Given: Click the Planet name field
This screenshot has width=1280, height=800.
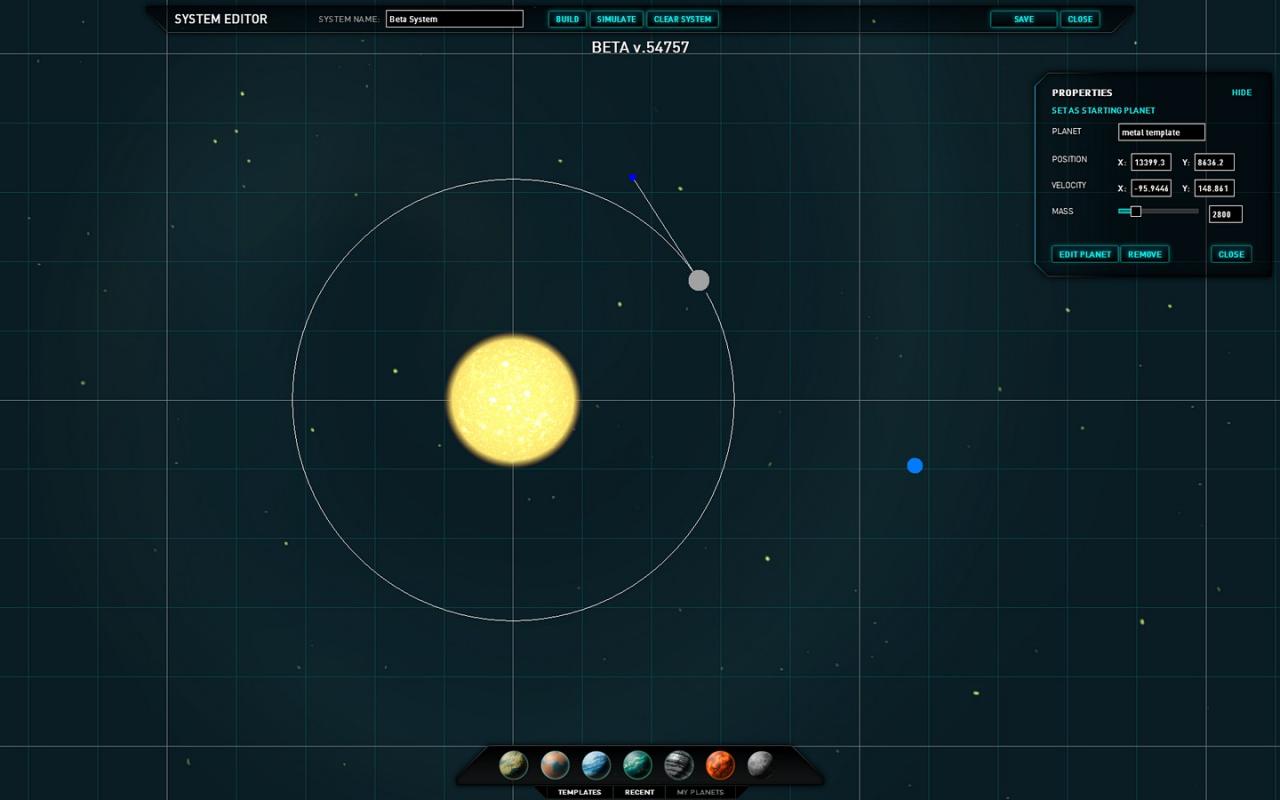Looking at the screenshot, I should pyautogui.click(x=1162, y=132).
